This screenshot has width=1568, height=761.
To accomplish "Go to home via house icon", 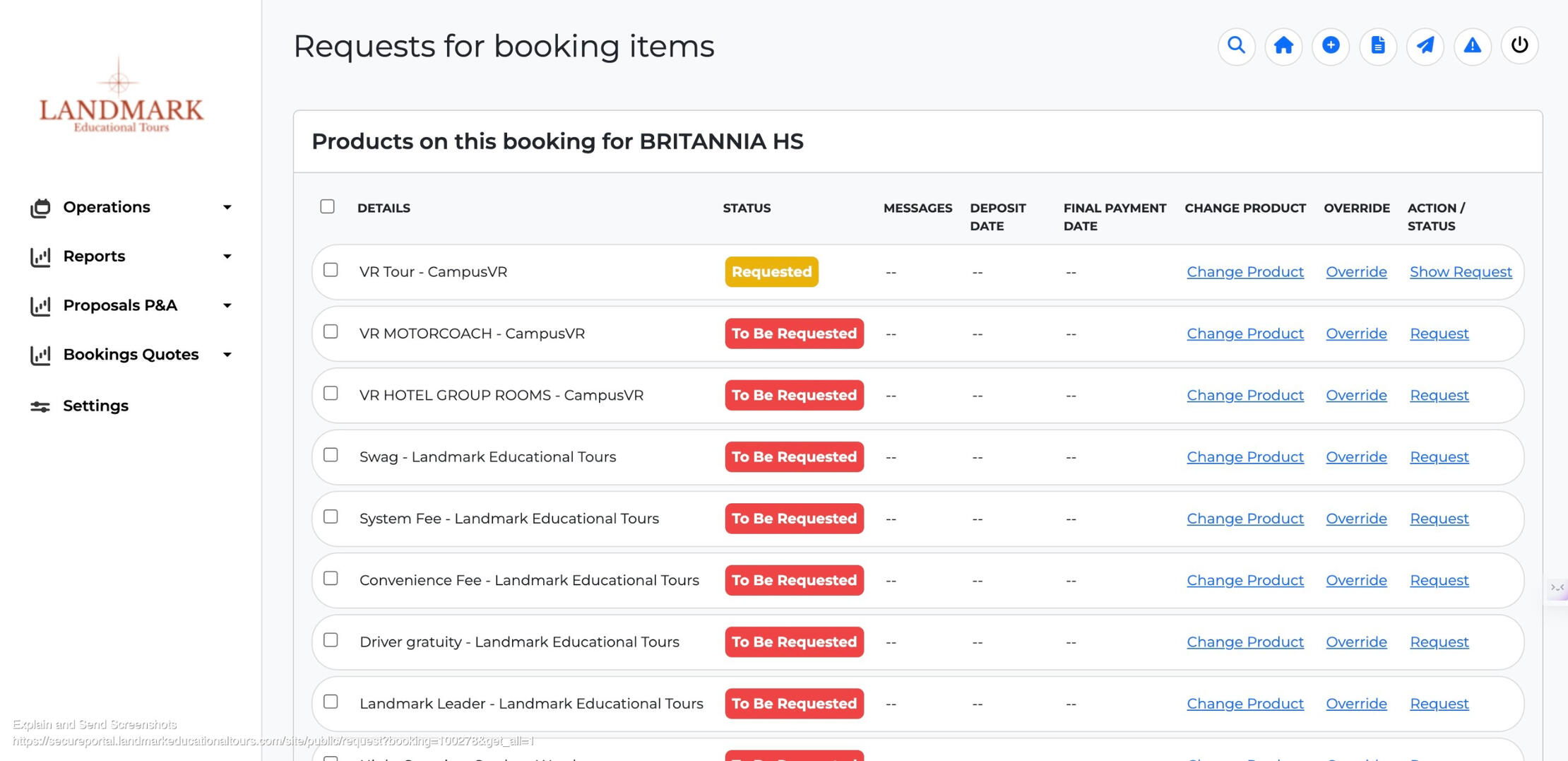I will (1283, 46).
